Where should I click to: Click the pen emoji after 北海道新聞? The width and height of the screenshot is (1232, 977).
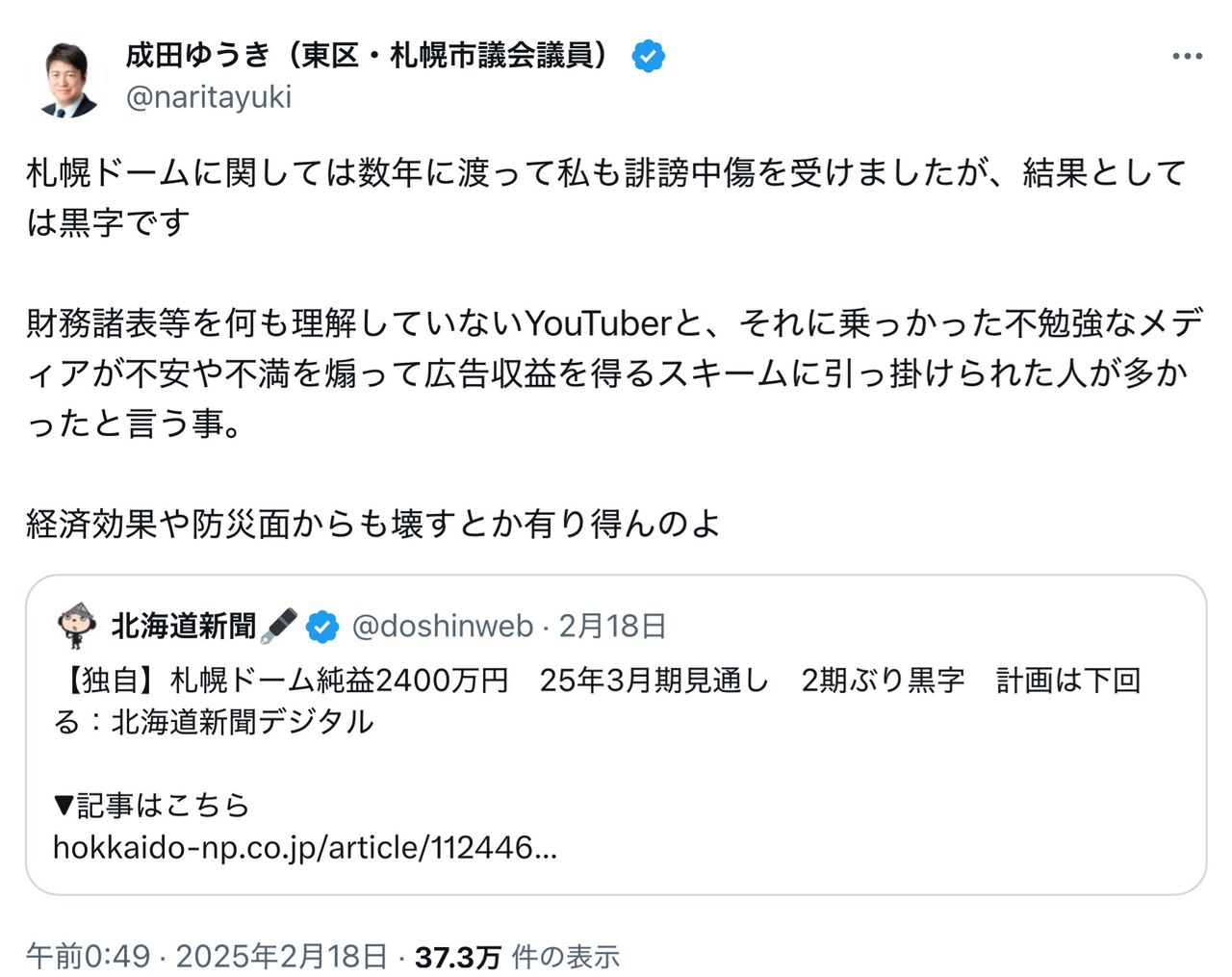tap(279, 627)
